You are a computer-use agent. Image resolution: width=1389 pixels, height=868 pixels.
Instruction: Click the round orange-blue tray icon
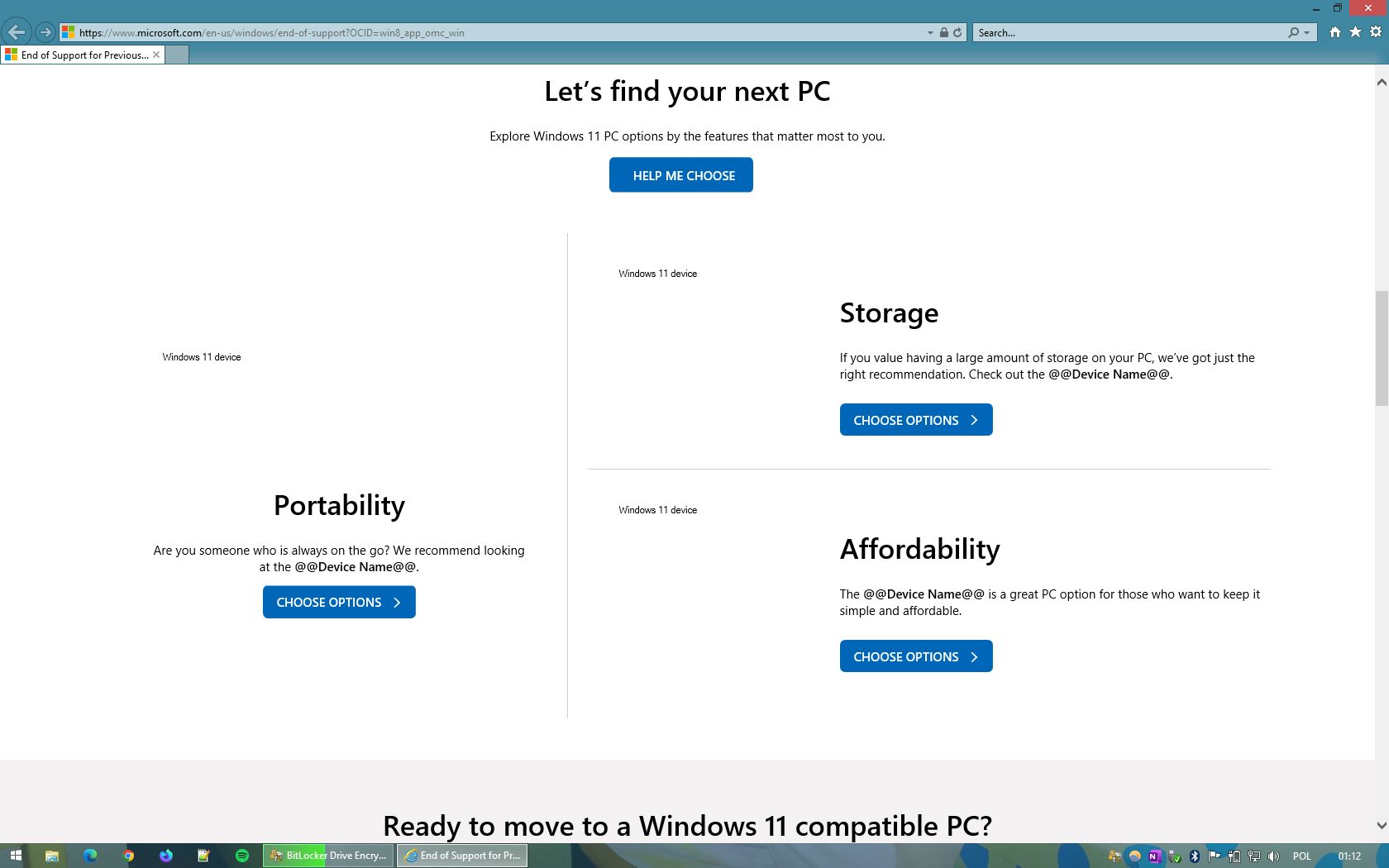click(x=1135, y=856)
